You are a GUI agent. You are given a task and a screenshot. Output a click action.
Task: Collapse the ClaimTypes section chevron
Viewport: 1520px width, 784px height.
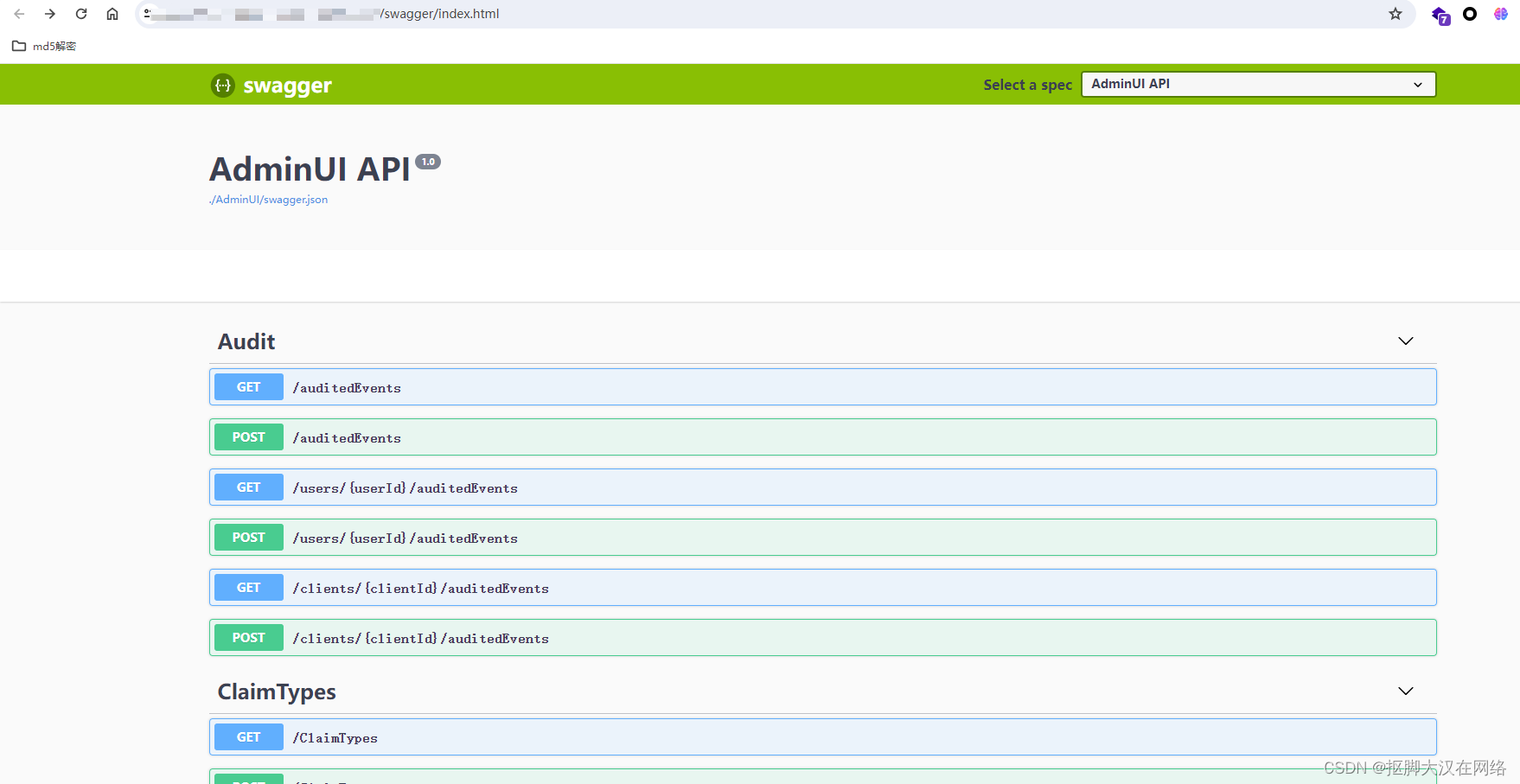point(1406,692)
